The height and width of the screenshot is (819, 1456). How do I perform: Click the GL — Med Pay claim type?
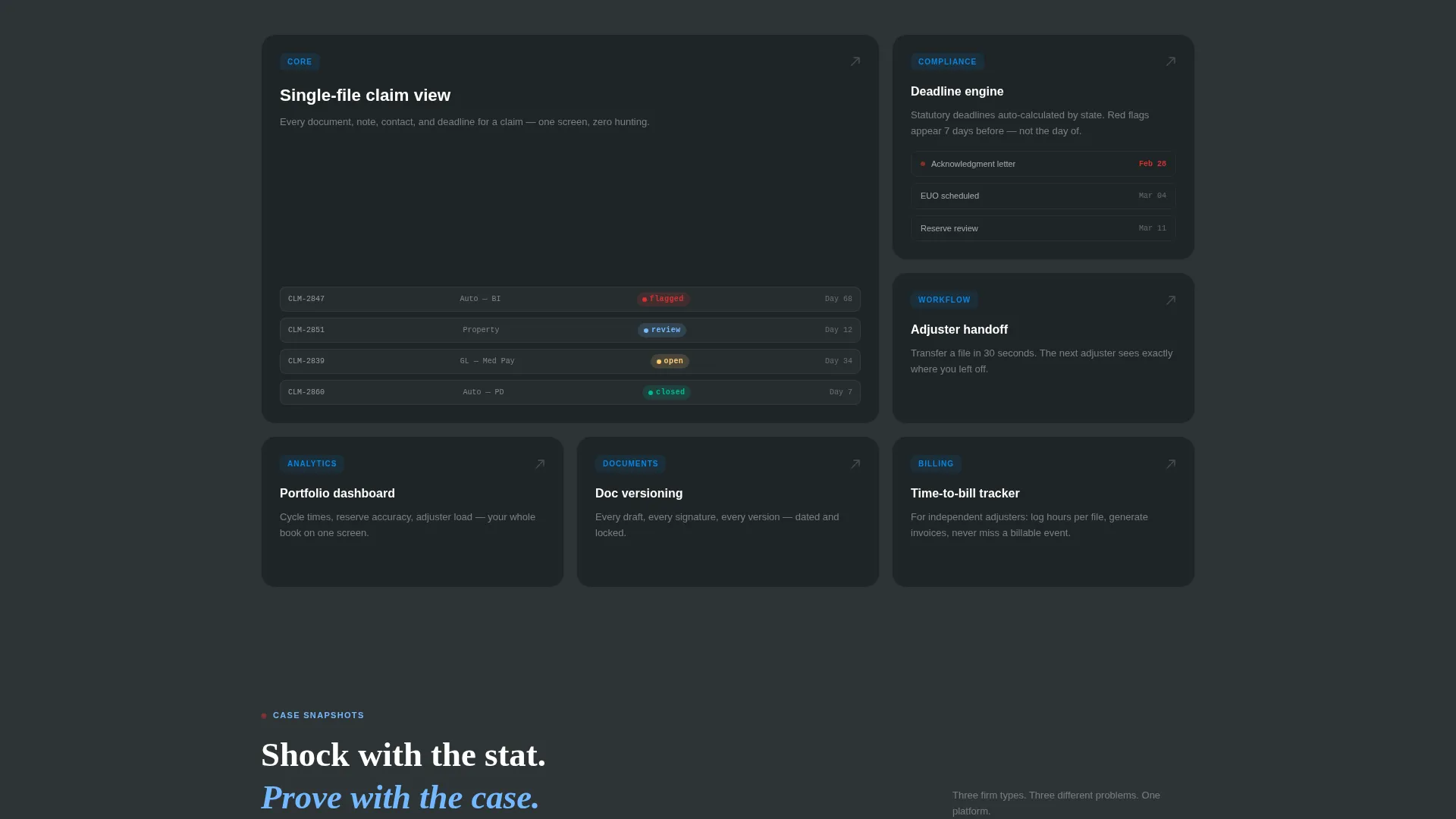487,361
